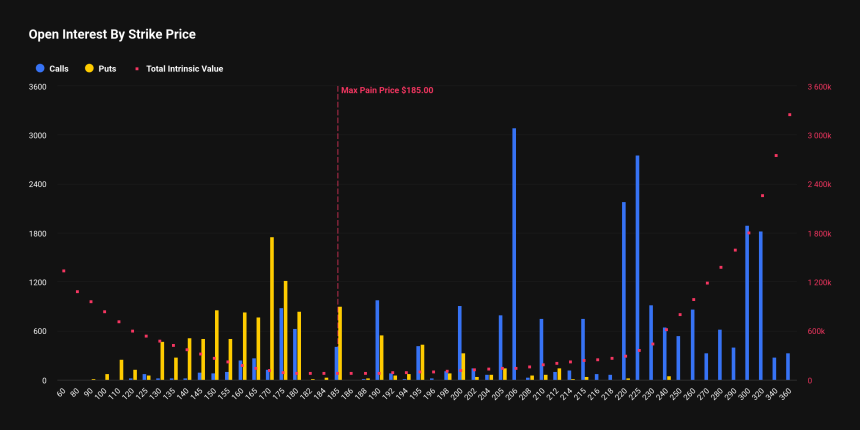Viewport: 860px width, 430px height.
Task: Click the 3 600k right axis label
Action: pyautogui.click(x=820, y=87)
